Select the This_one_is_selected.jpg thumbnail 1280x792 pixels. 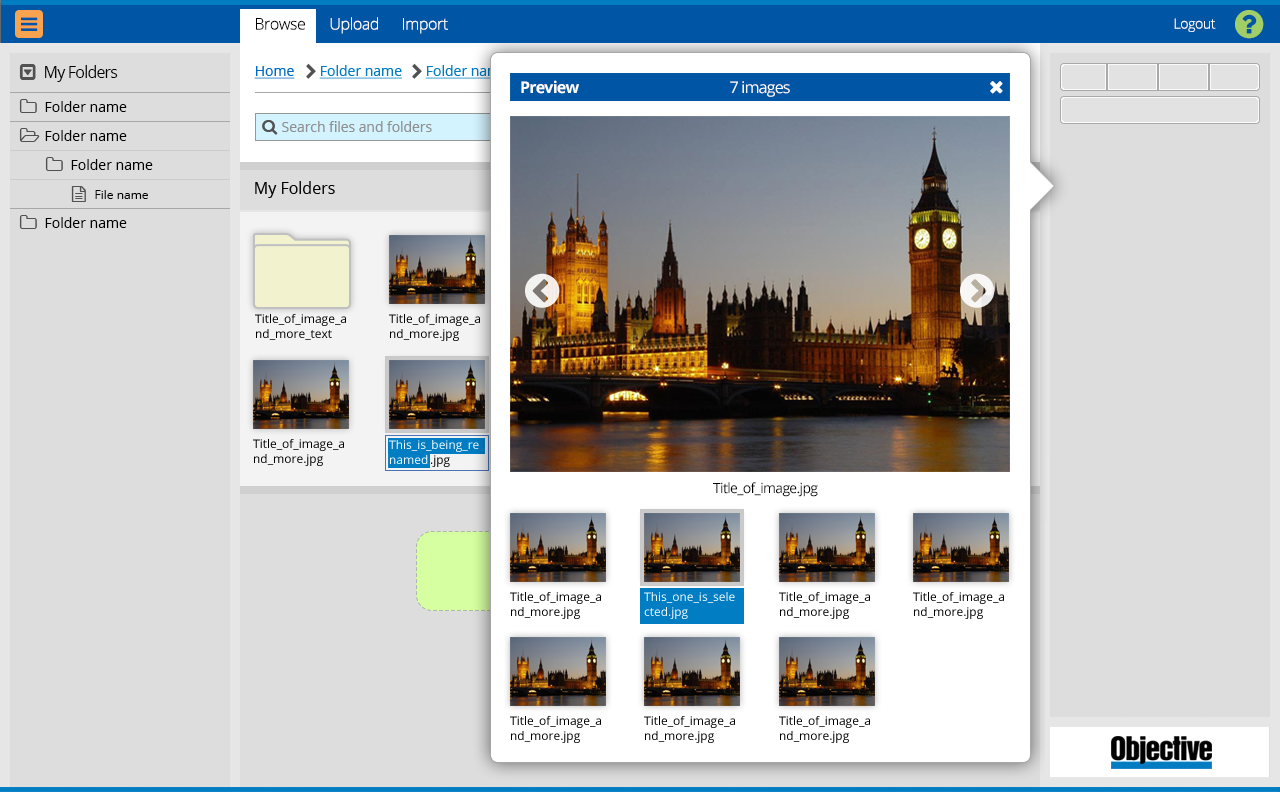(x=692, y=547)
